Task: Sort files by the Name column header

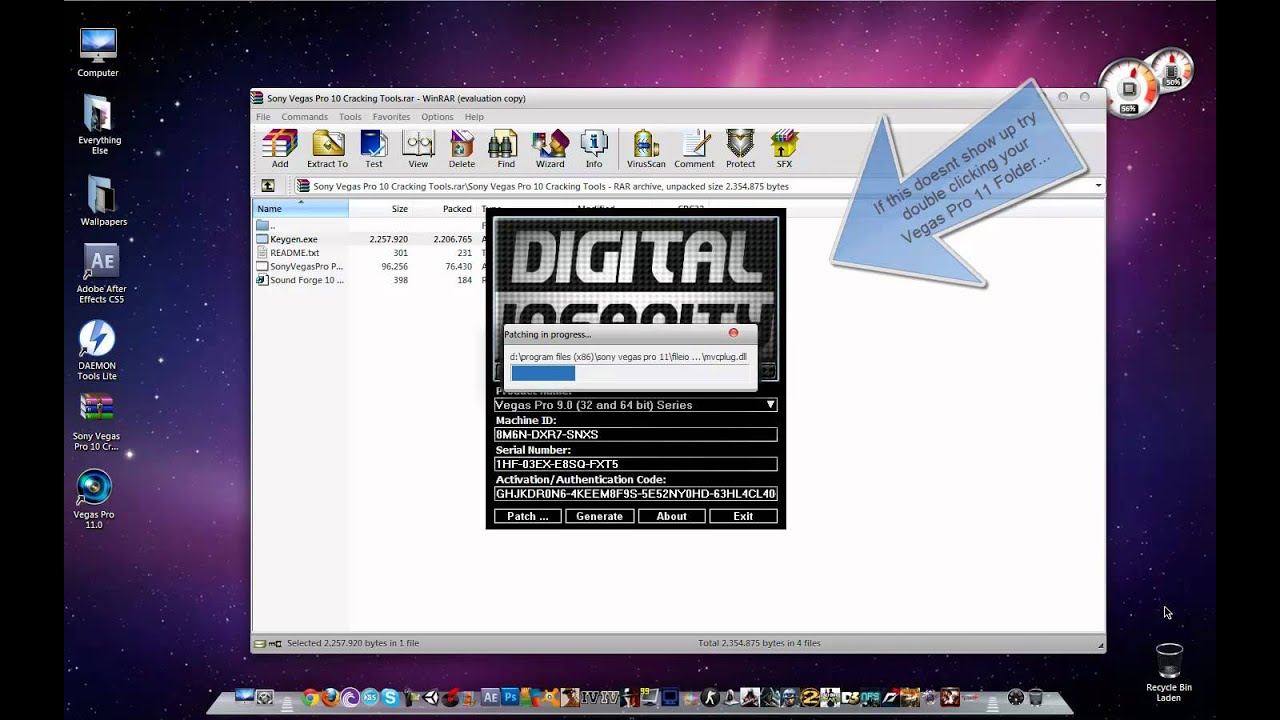Action: [300, 208]
